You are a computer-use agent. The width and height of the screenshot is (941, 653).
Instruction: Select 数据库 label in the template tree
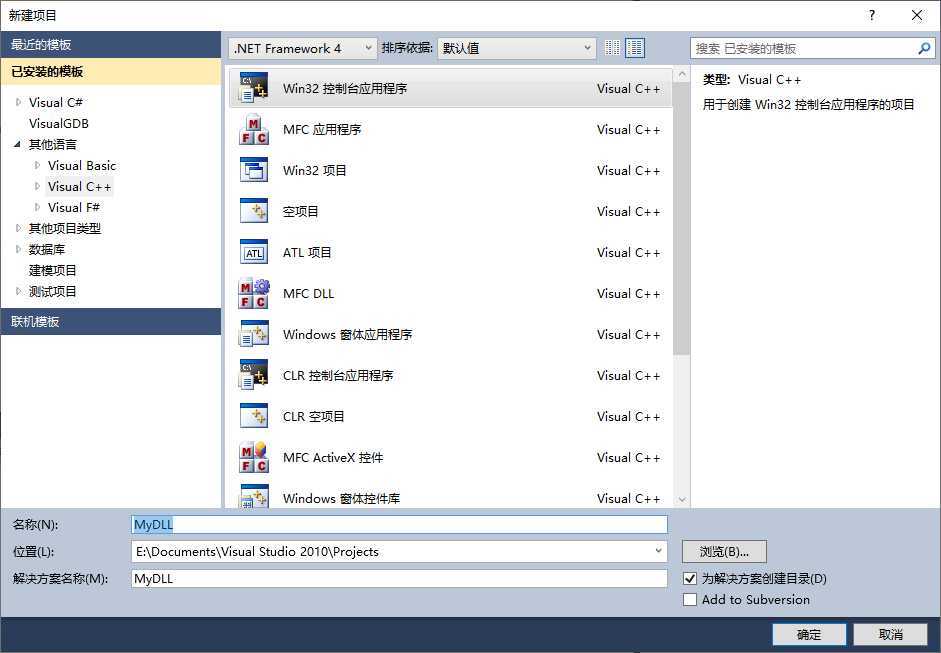click(x=47, y=250)
